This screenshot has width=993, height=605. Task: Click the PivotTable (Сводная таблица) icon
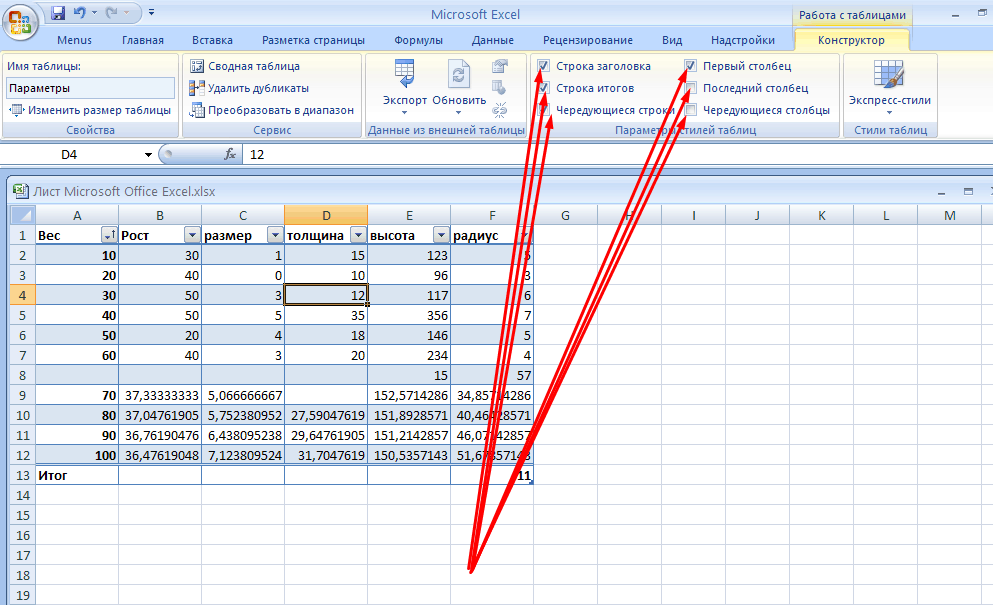[197, 66]
